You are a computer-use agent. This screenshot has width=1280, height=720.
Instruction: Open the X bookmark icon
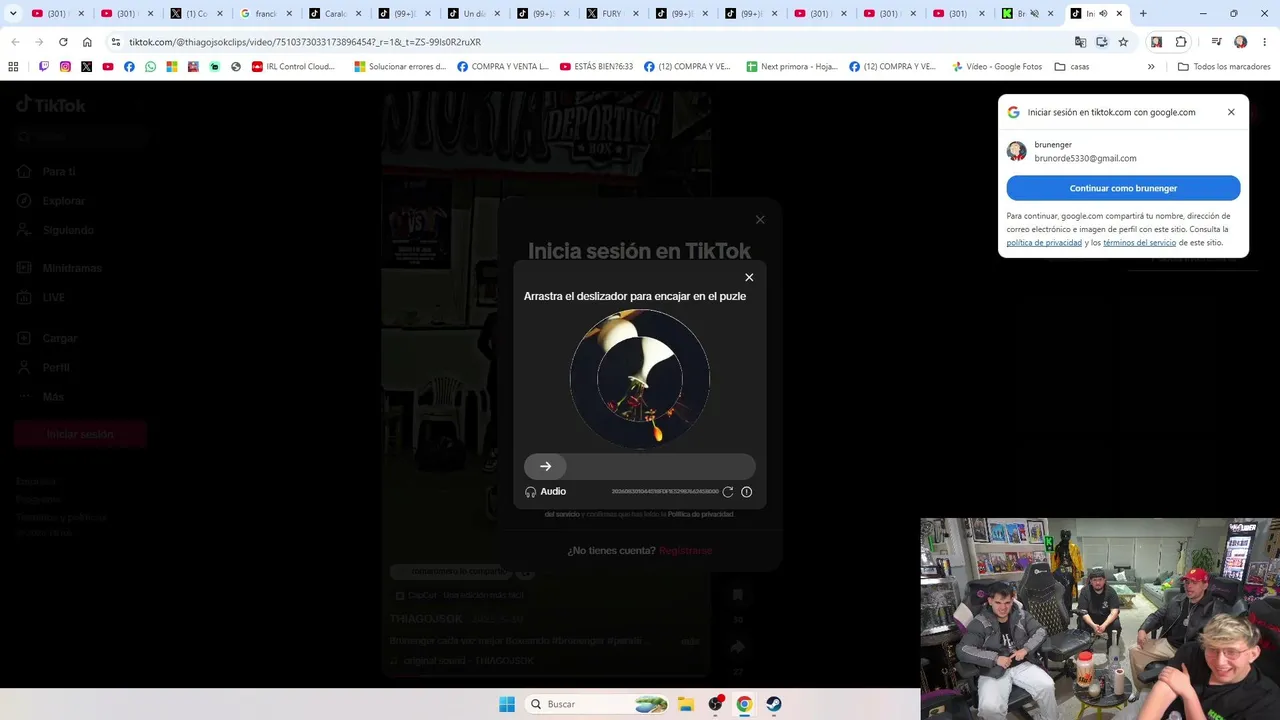86,67
